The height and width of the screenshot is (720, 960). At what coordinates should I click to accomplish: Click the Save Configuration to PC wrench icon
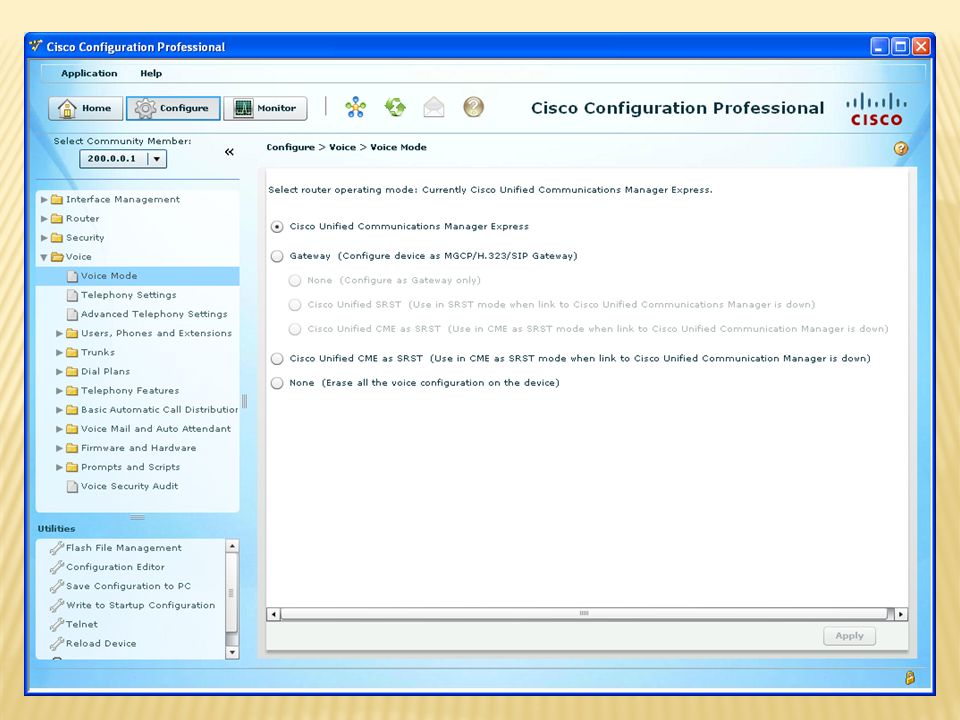pyautogui.click(x=57, y=586)
